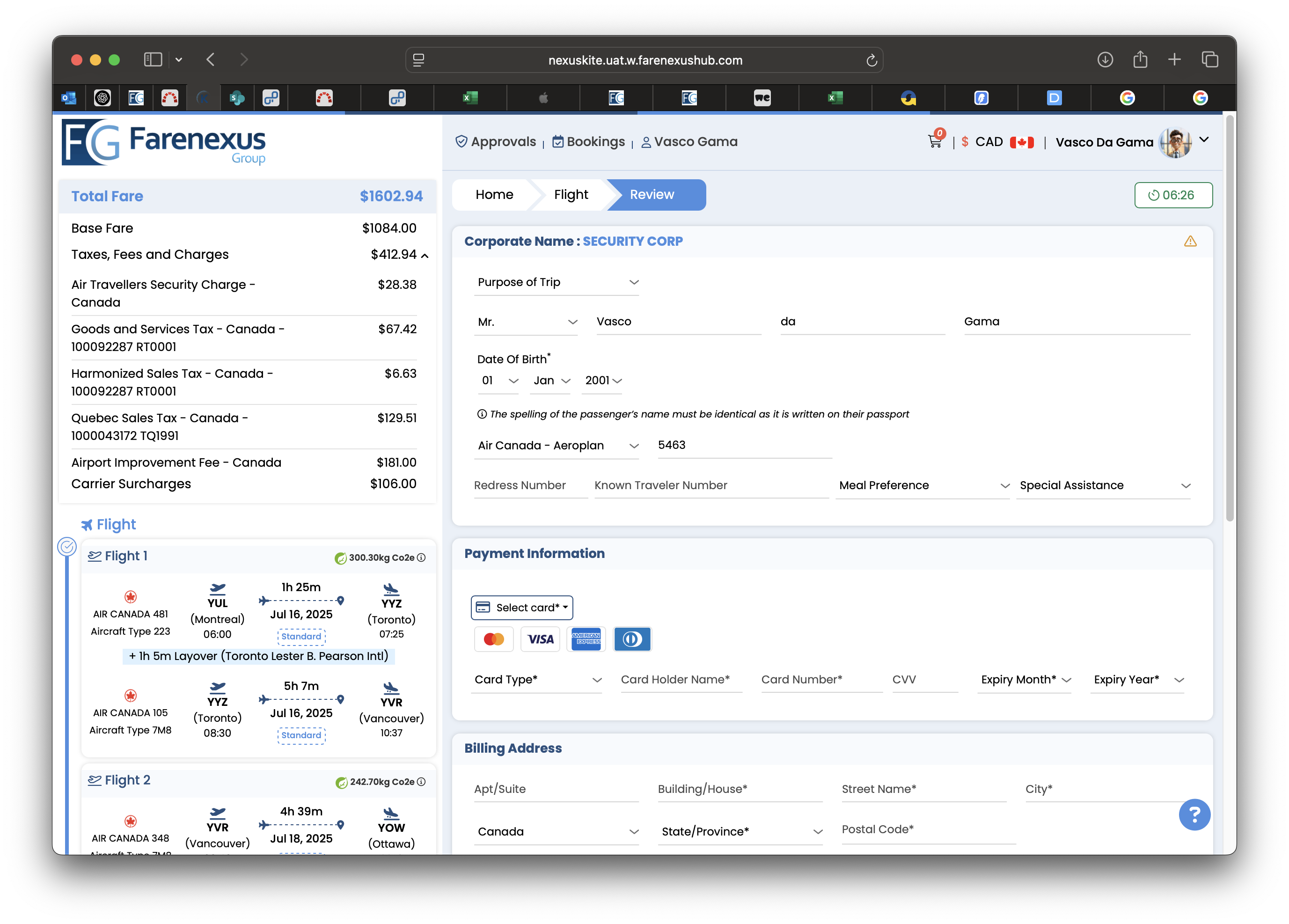The image size is (1289, 924).
Task: Open the birth day 01 dropdown
Action: 499,381
